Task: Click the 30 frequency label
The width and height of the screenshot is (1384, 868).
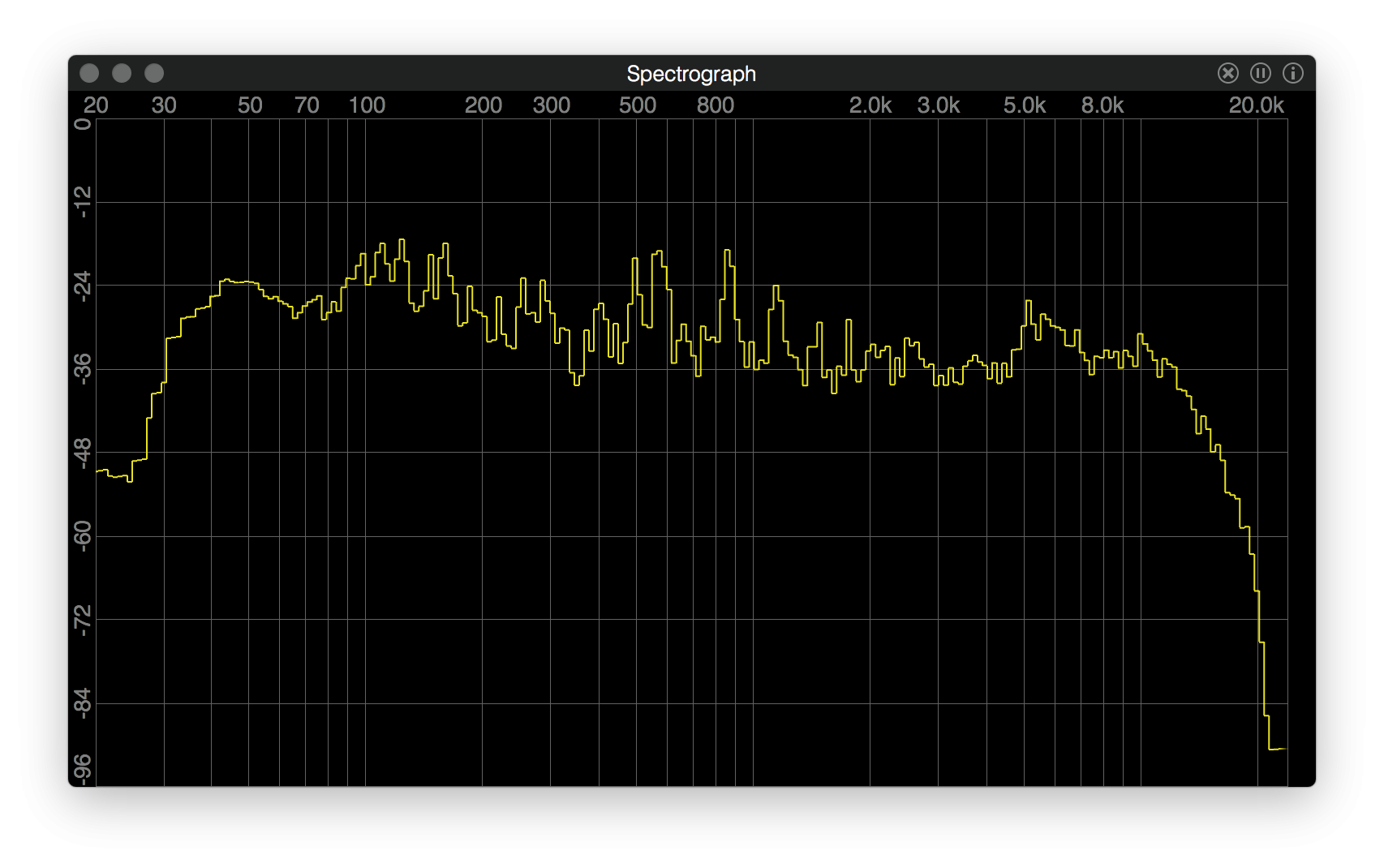Action: tap(164, 105)
